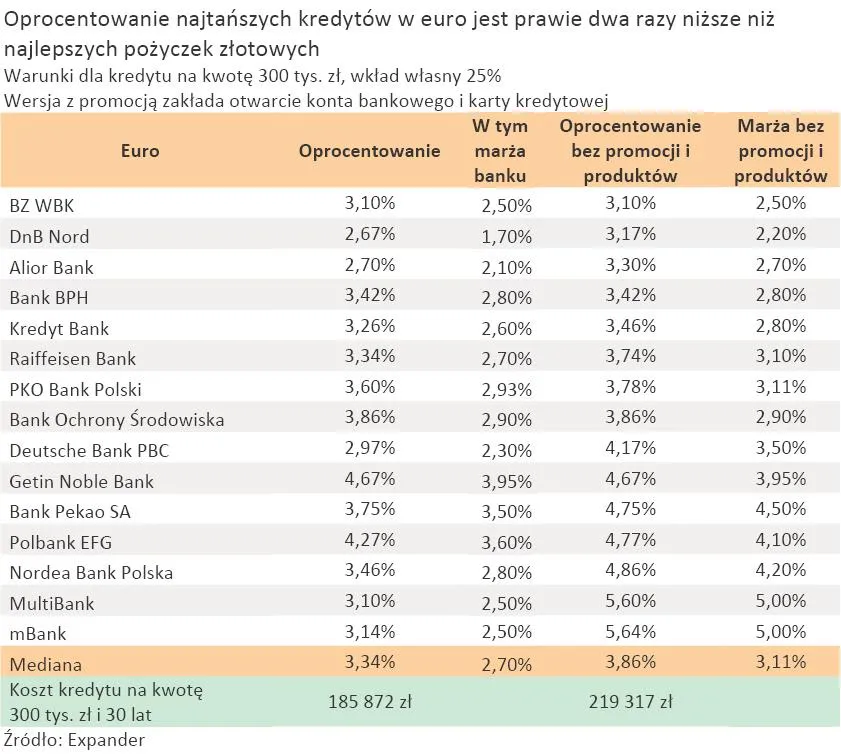This screenshot has height=754, width=841.
Task: Select the BZ WBK row label
Action: point(42,206)
